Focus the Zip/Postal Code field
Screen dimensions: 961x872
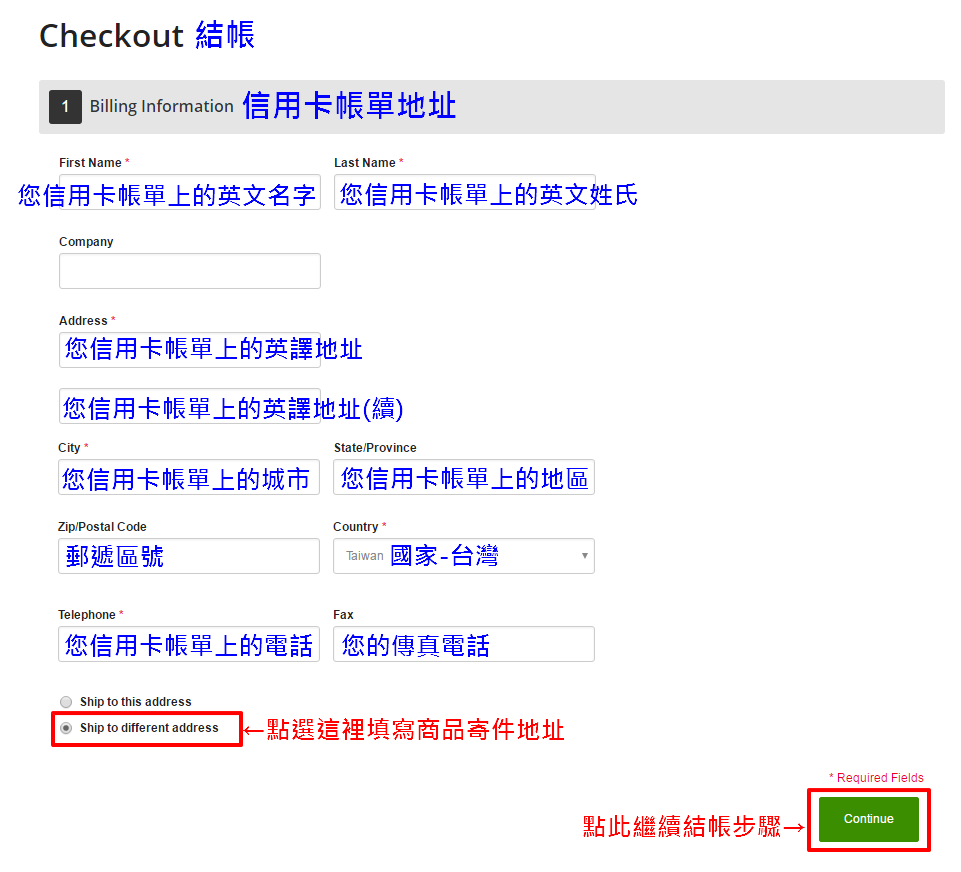coord(189,556)
